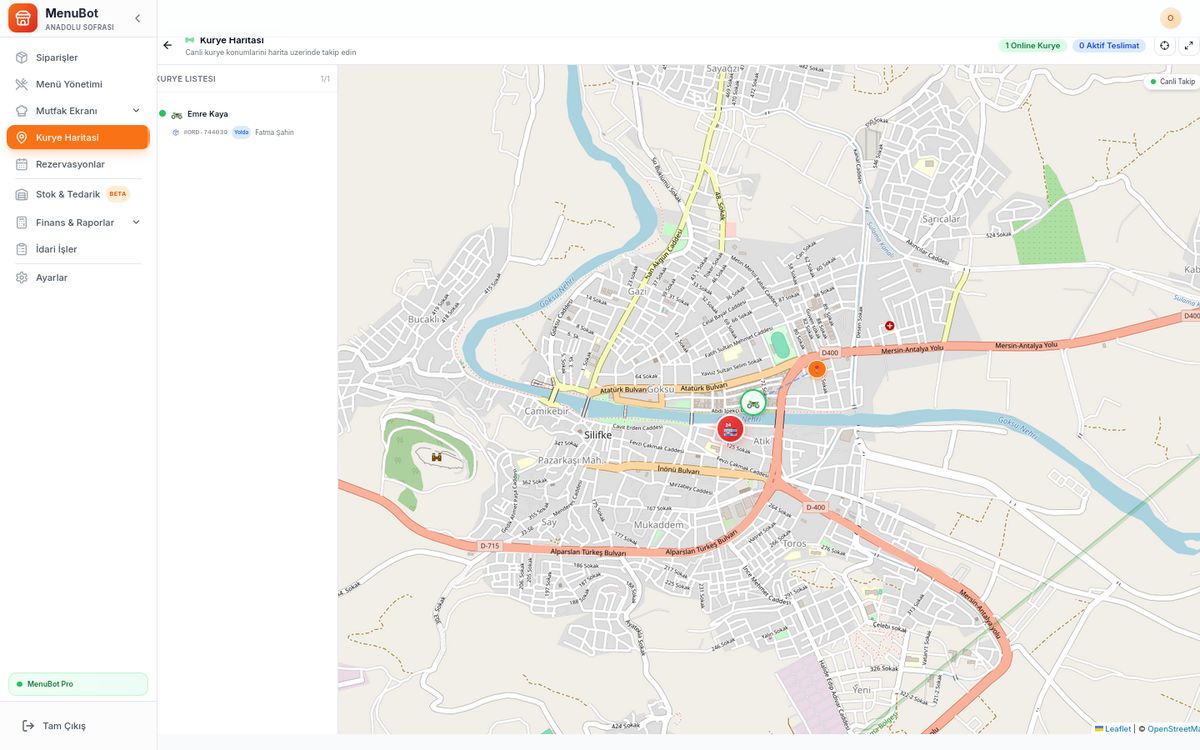Click the 0 Aktif Teslimat badge
Screen dimensions: 1200x750
(x=1109, y=45)
